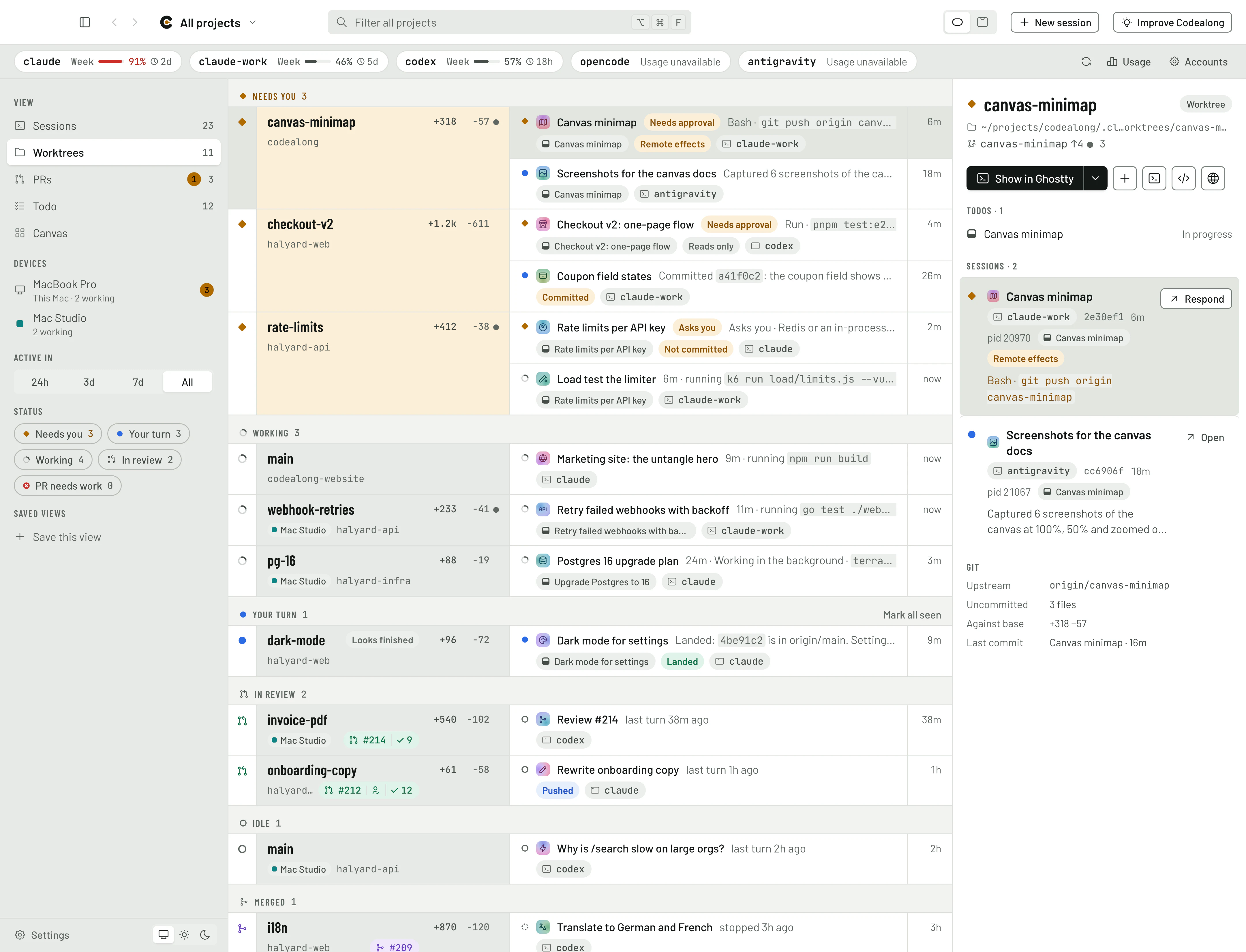Click the Marketing site globe icon

coord(543,458)
